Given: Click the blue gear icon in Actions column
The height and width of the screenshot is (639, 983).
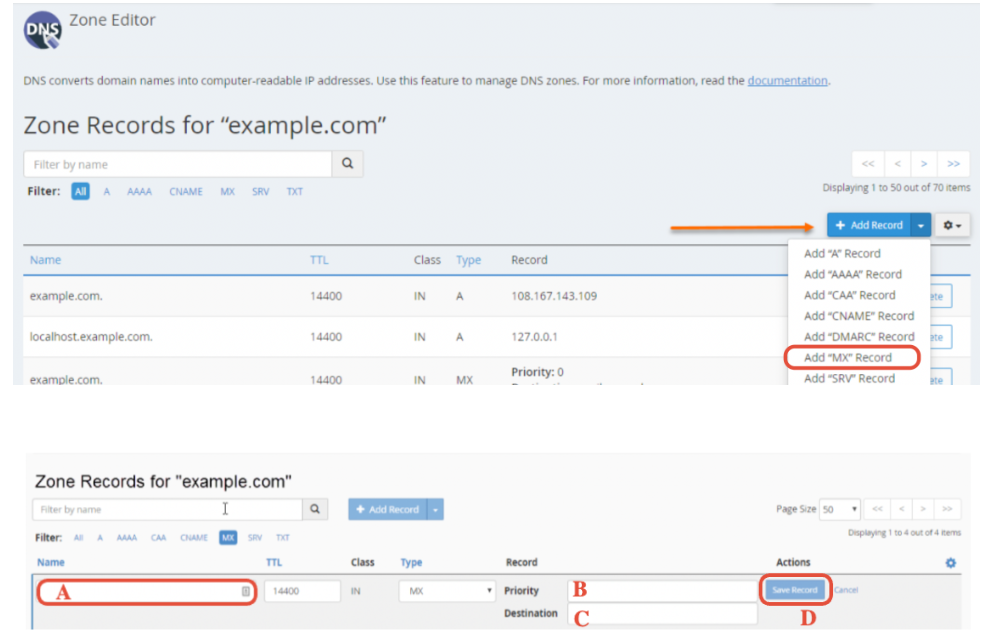Looking at the screenshot, I should [950, 563].
